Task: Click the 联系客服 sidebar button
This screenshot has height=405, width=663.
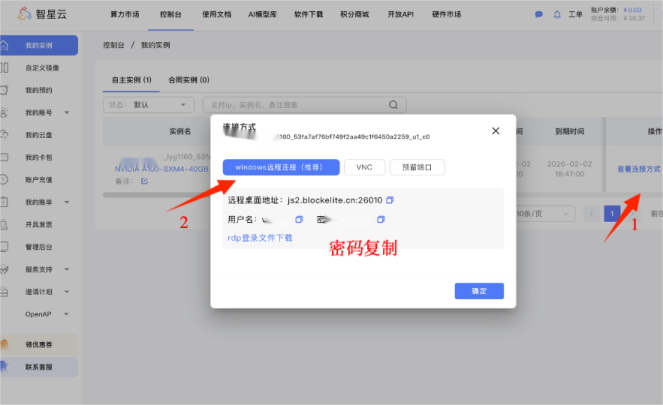Action: (x=39, y=367)
